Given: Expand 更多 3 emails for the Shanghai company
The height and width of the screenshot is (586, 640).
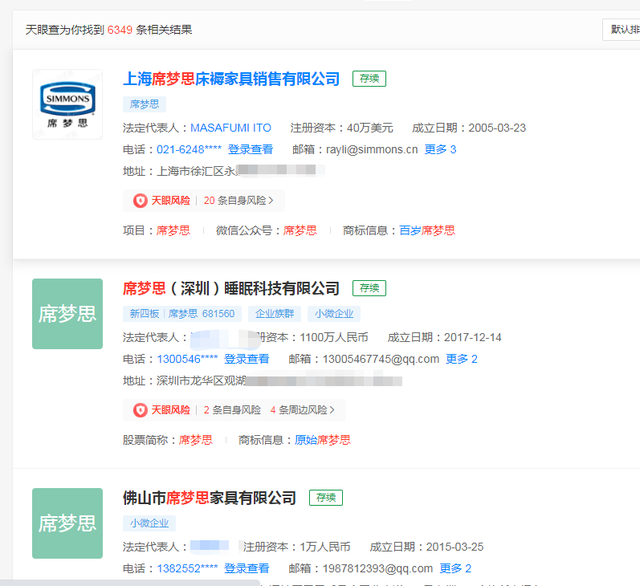Looking at the screenshot, I should tap(440, 150).
